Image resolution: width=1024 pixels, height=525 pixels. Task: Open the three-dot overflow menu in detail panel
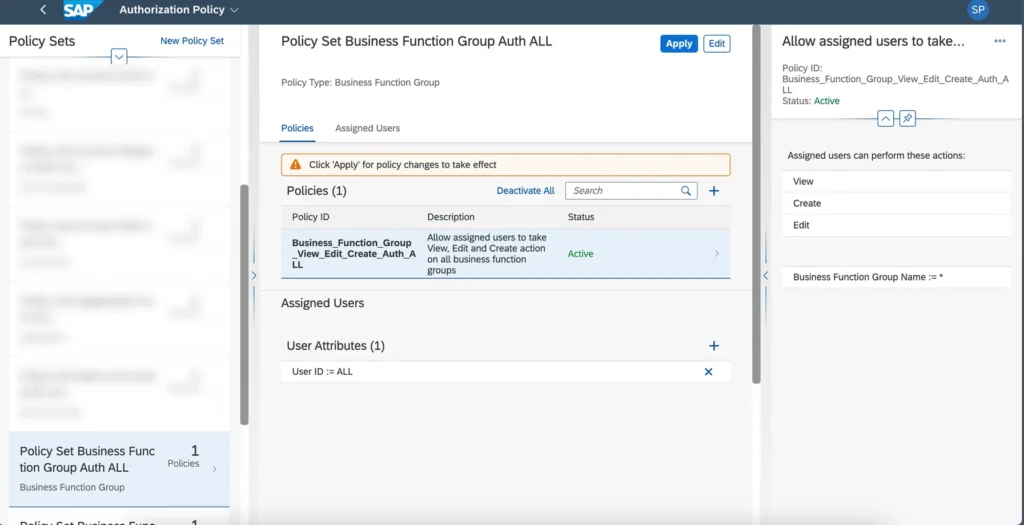(x=999, y=41)
